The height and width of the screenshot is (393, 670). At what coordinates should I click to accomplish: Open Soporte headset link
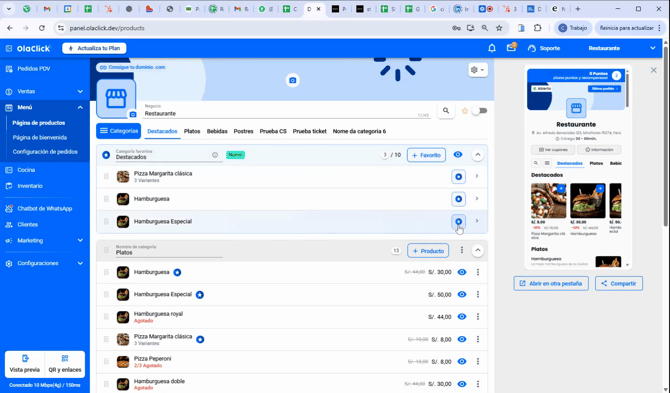tap(544, 48)
